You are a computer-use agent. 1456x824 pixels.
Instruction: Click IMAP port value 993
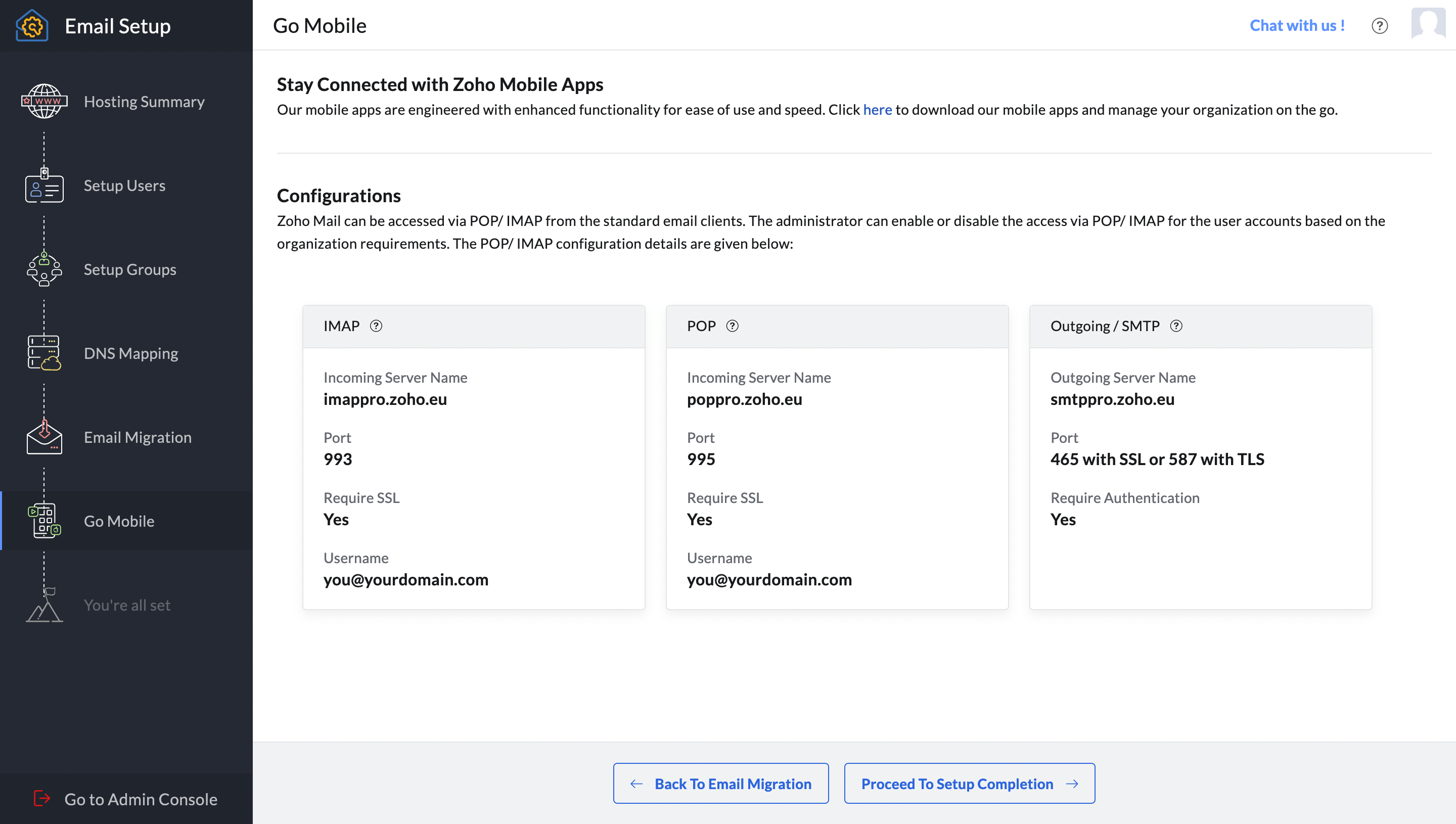tap(337, 459)
